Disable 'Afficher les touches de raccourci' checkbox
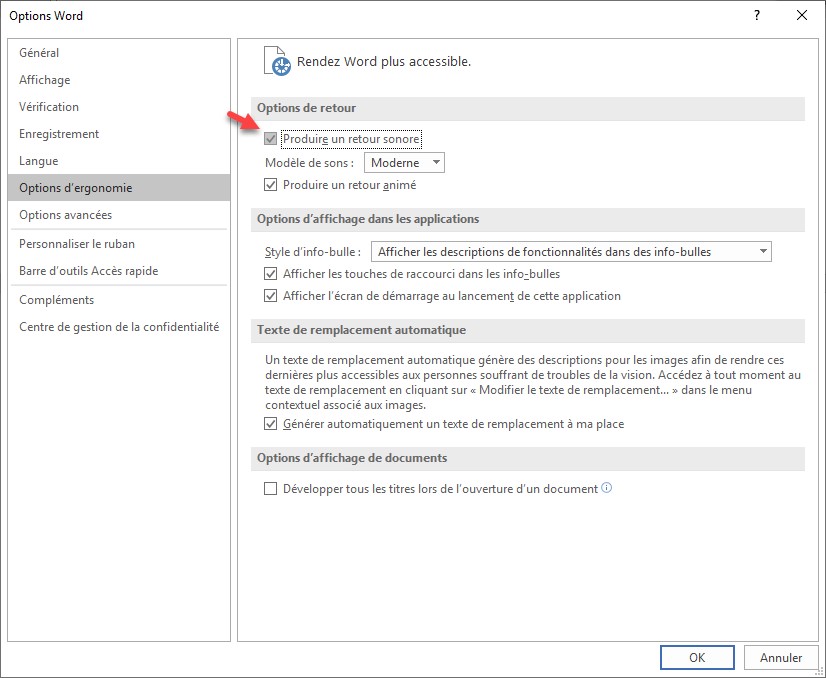The image size is (826, 678). coord(270,274)
